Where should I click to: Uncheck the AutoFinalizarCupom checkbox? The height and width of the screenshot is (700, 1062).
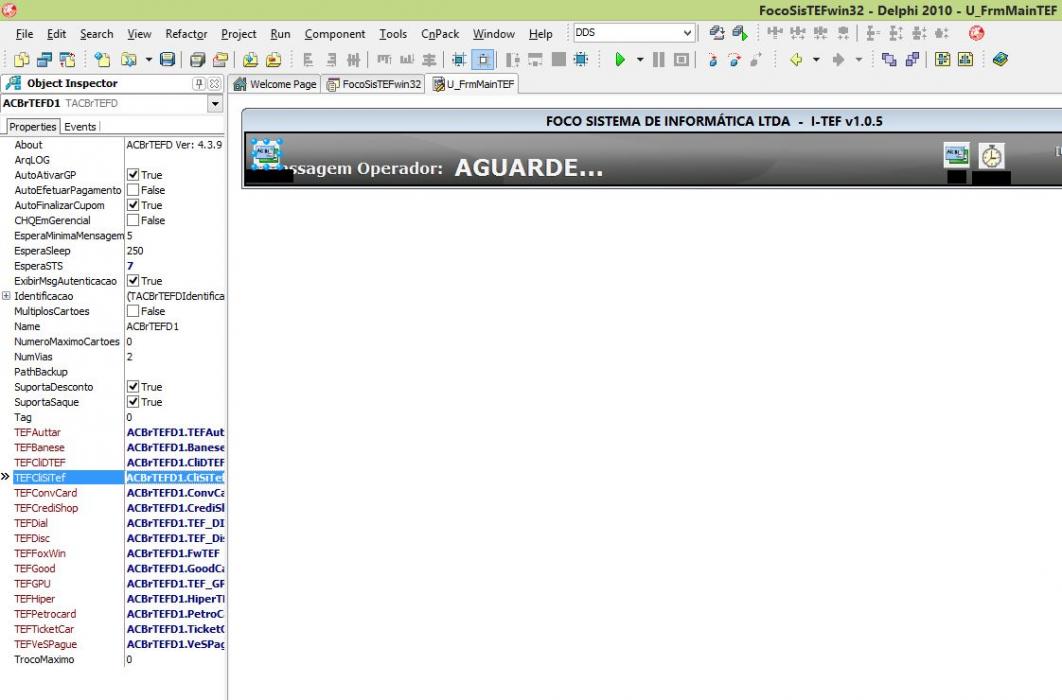133,205
